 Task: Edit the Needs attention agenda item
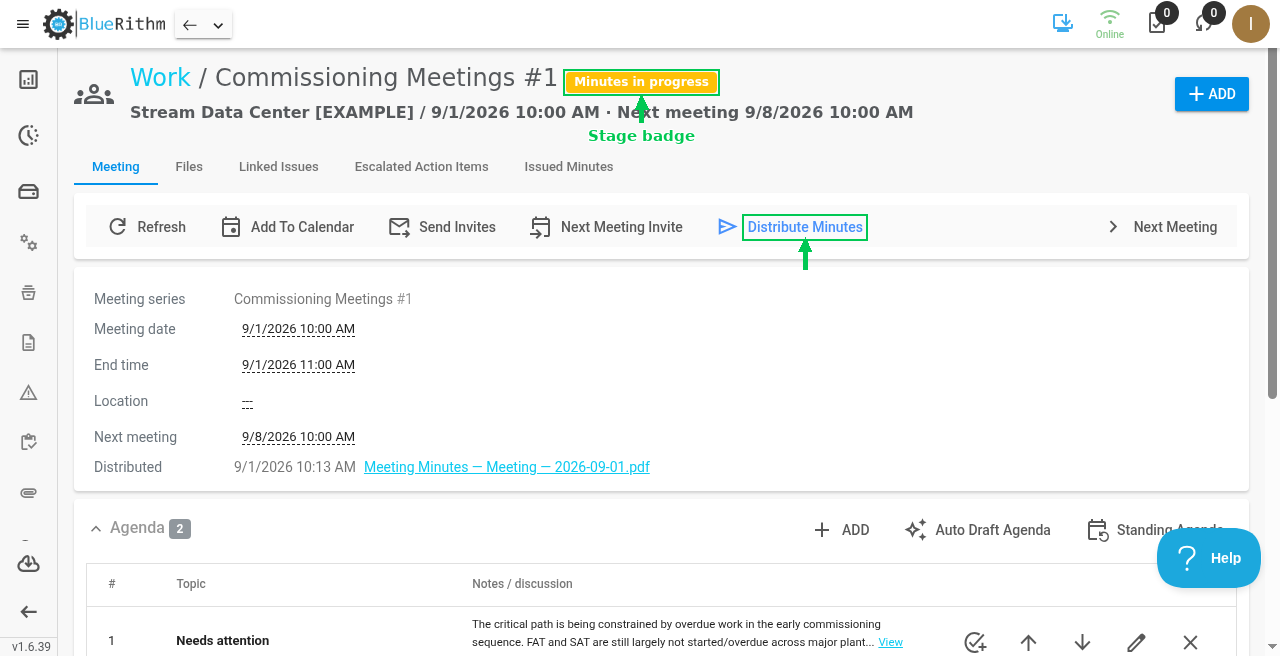coord(1136,642)
